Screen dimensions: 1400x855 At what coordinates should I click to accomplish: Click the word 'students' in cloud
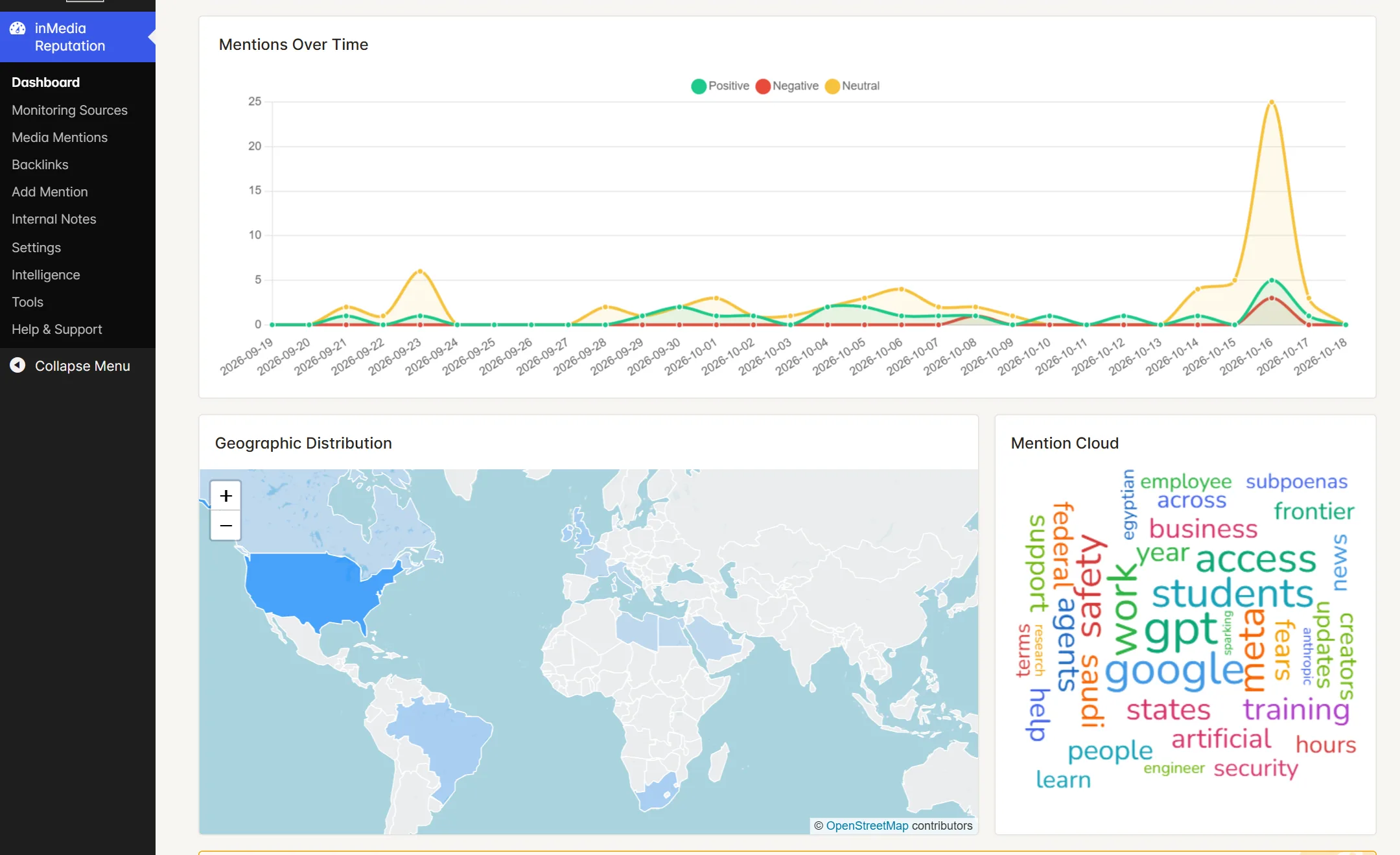(x=1232, y=593)
